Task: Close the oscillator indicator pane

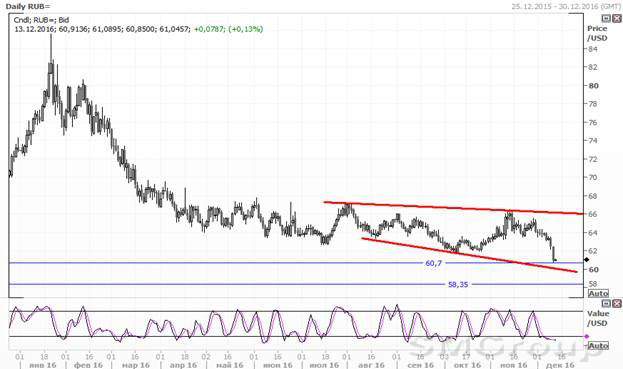Action: (x=616, y=304)
